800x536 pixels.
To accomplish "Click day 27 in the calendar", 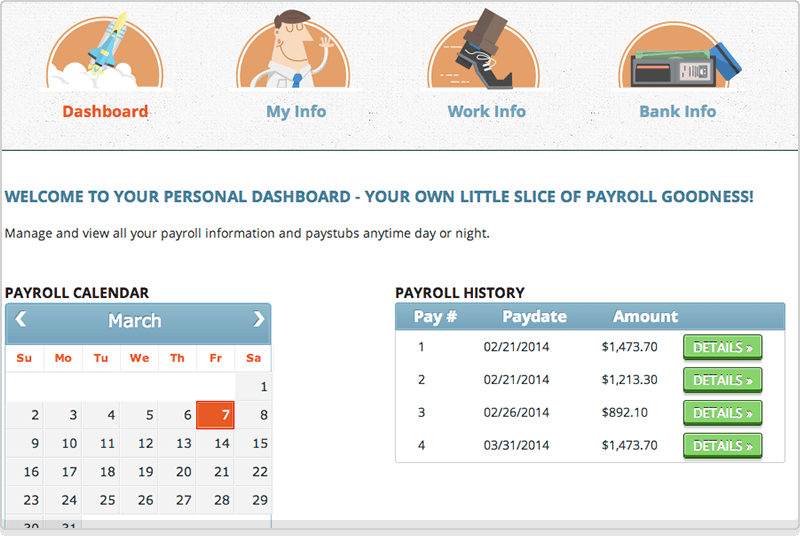I will click(x=177, y=500).
